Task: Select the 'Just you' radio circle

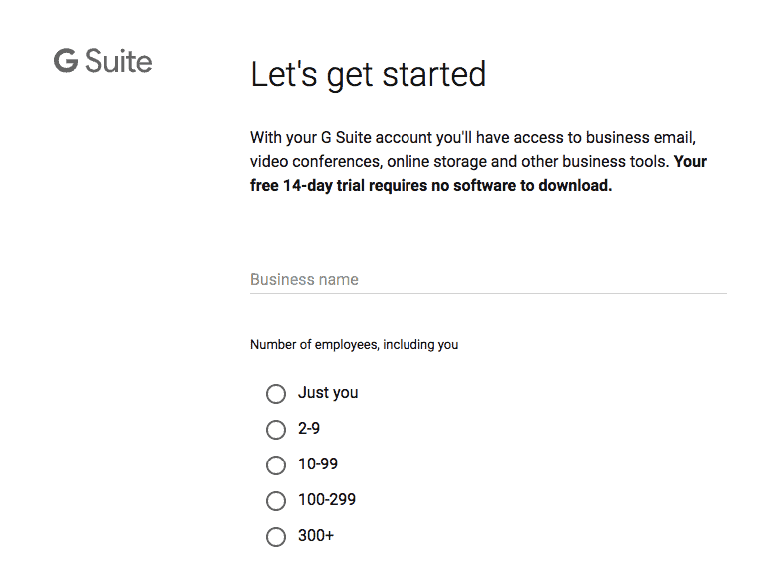Action: point(276,394)
